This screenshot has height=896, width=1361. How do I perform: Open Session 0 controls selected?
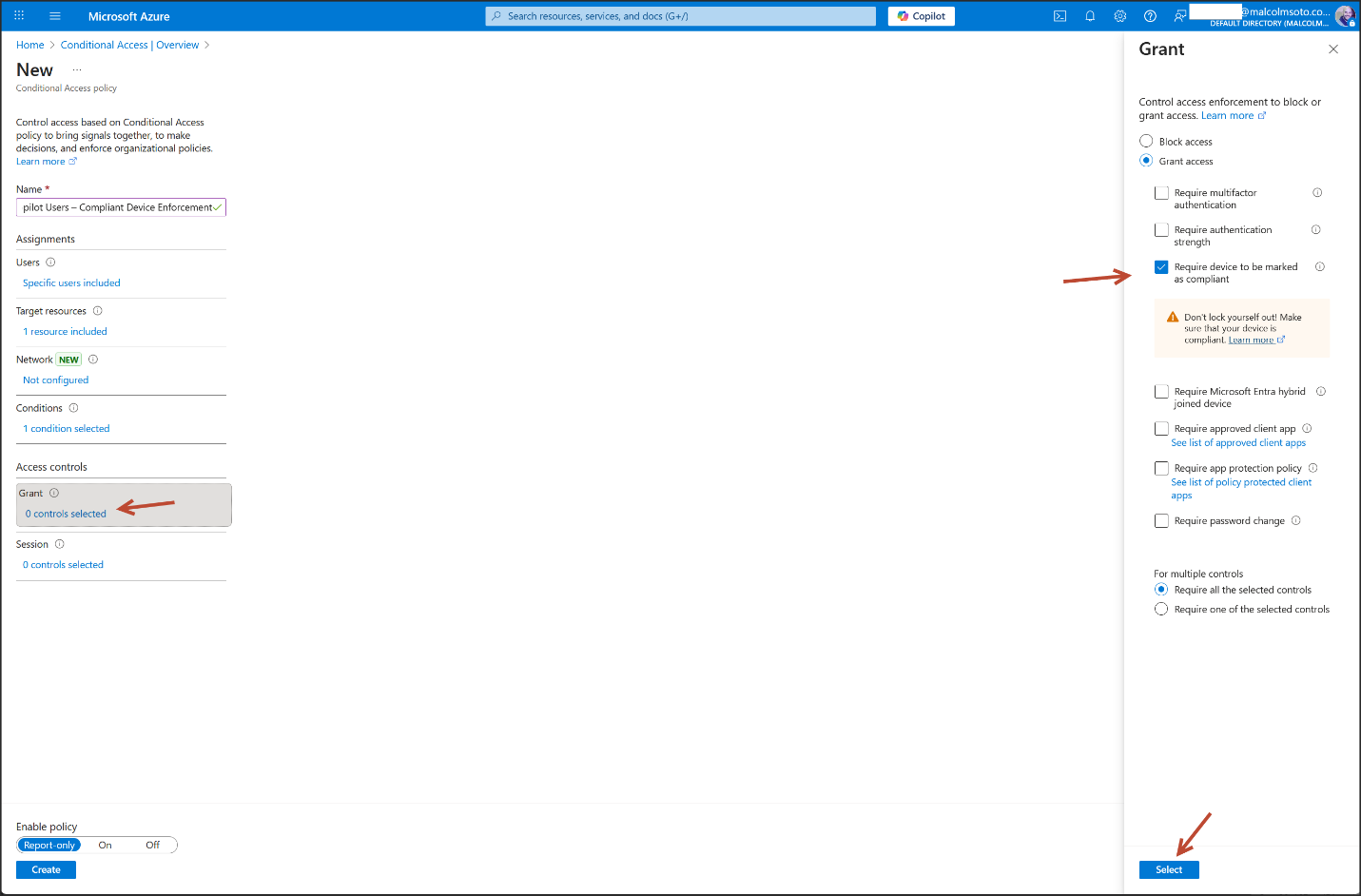pyautogui.click(x=67, y=565)
